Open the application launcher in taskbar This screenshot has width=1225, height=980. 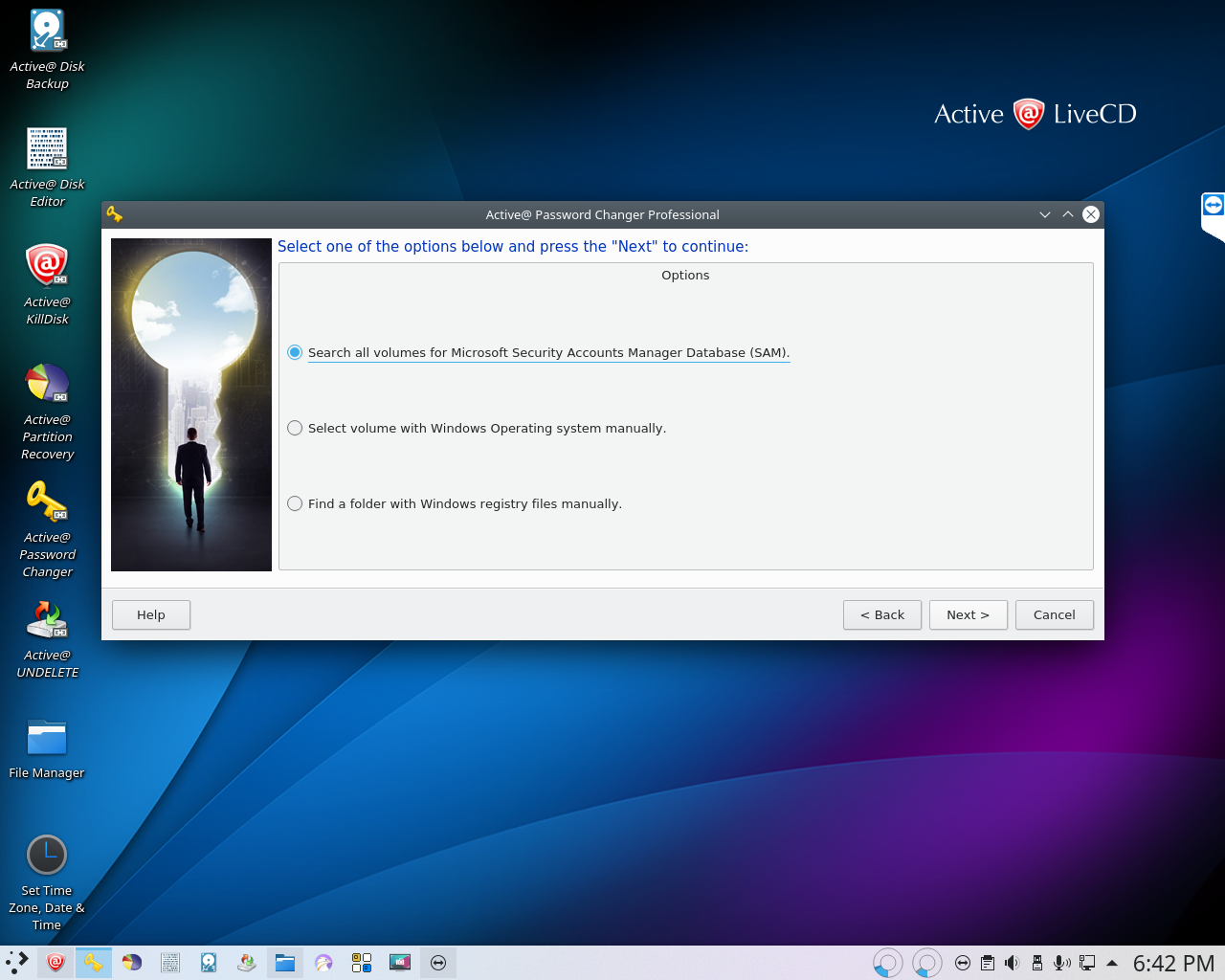[17, 963]
